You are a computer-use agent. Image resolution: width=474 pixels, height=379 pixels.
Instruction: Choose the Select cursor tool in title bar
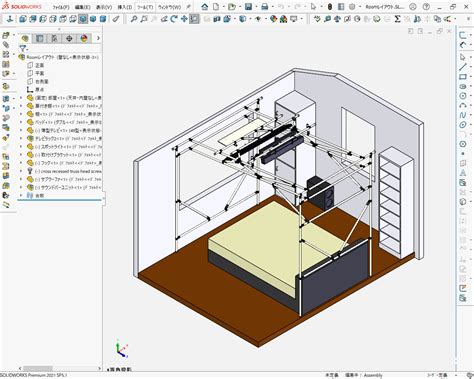313,7
